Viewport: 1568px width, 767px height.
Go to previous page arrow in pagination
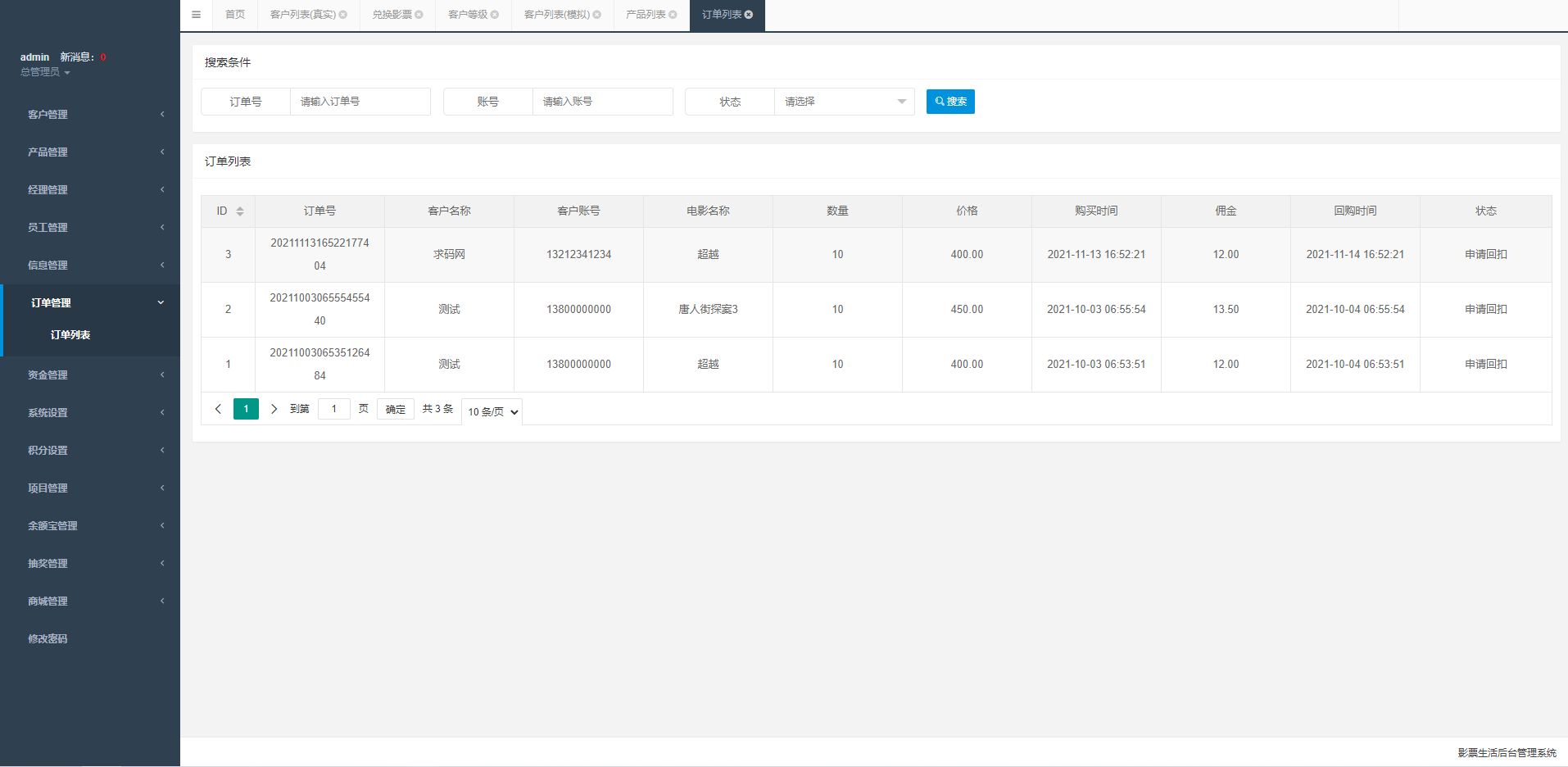[x=218, y=409]
